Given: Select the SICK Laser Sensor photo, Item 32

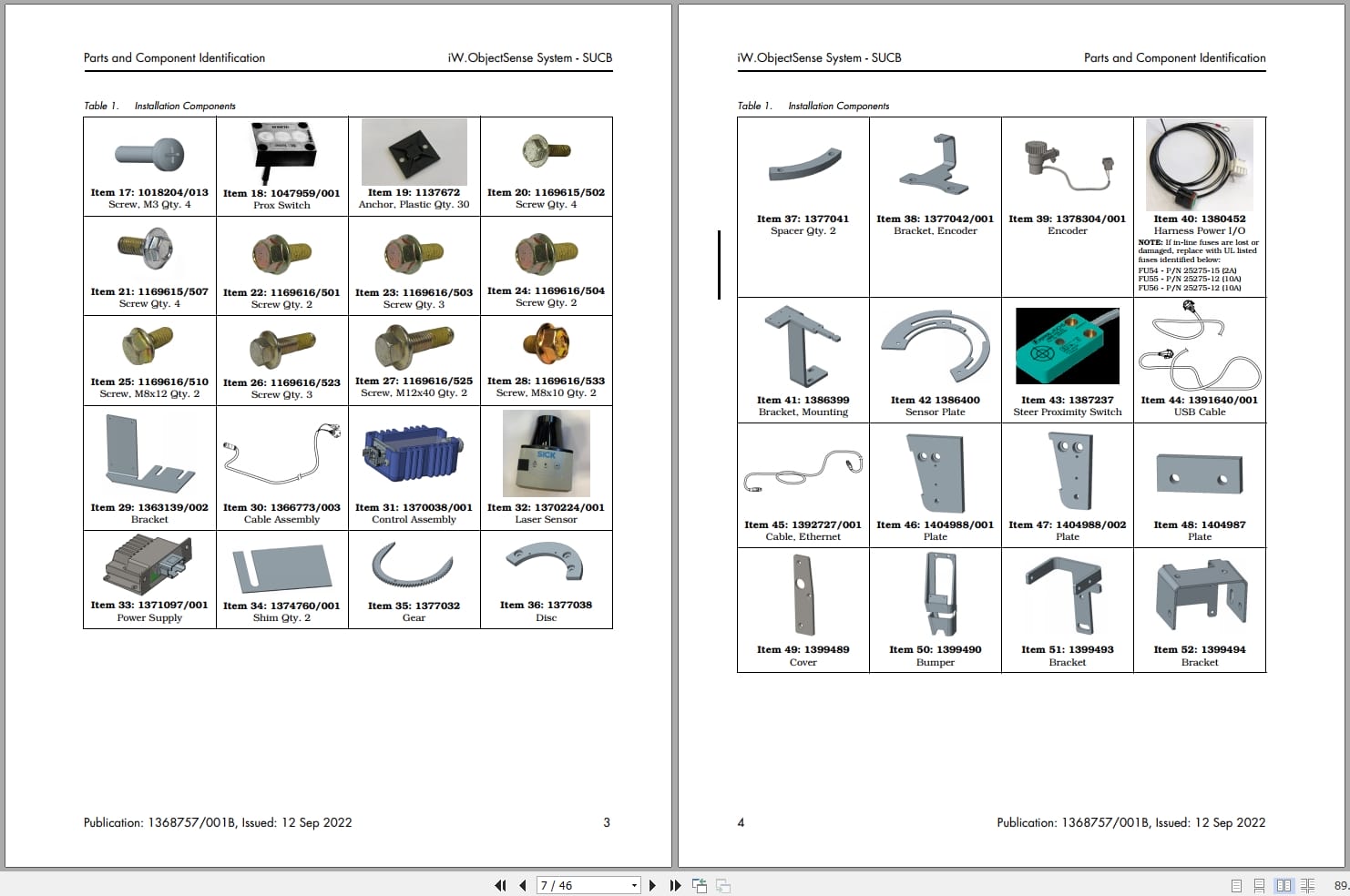Looking at the screenshot, I should click(547, 453).
